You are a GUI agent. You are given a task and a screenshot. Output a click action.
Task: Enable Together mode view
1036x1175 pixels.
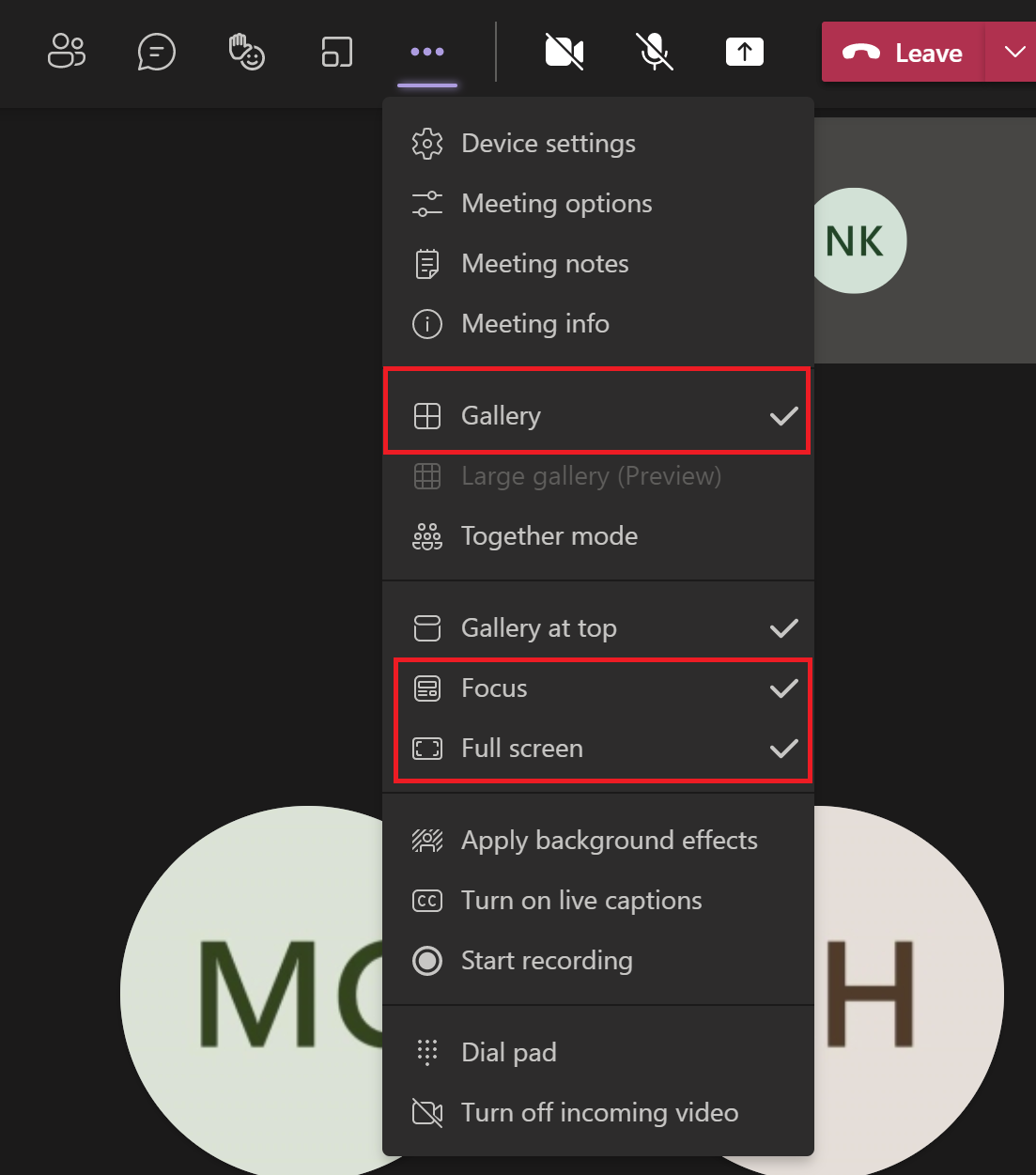549,536
